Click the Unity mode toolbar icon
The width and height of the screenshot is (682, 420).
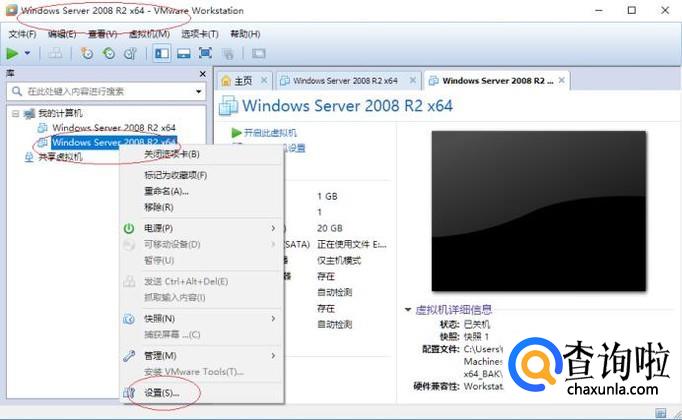coord(228,54)
